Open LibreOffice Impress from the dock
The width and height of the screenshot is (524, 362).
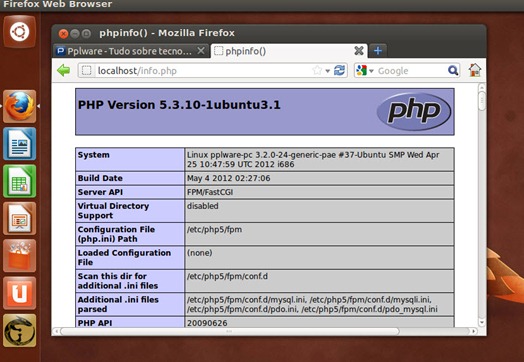19,219
